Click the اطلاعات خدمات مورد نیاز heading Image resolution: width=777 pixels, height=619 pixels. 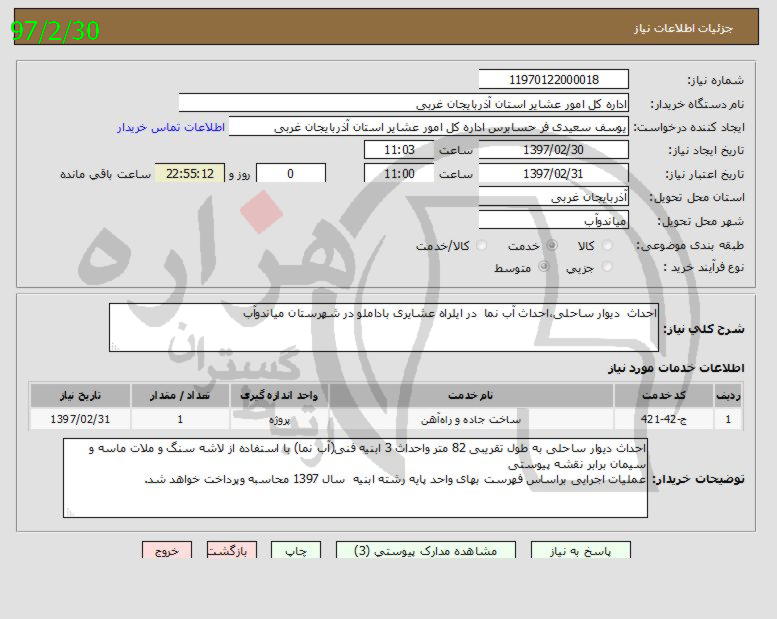676,368
